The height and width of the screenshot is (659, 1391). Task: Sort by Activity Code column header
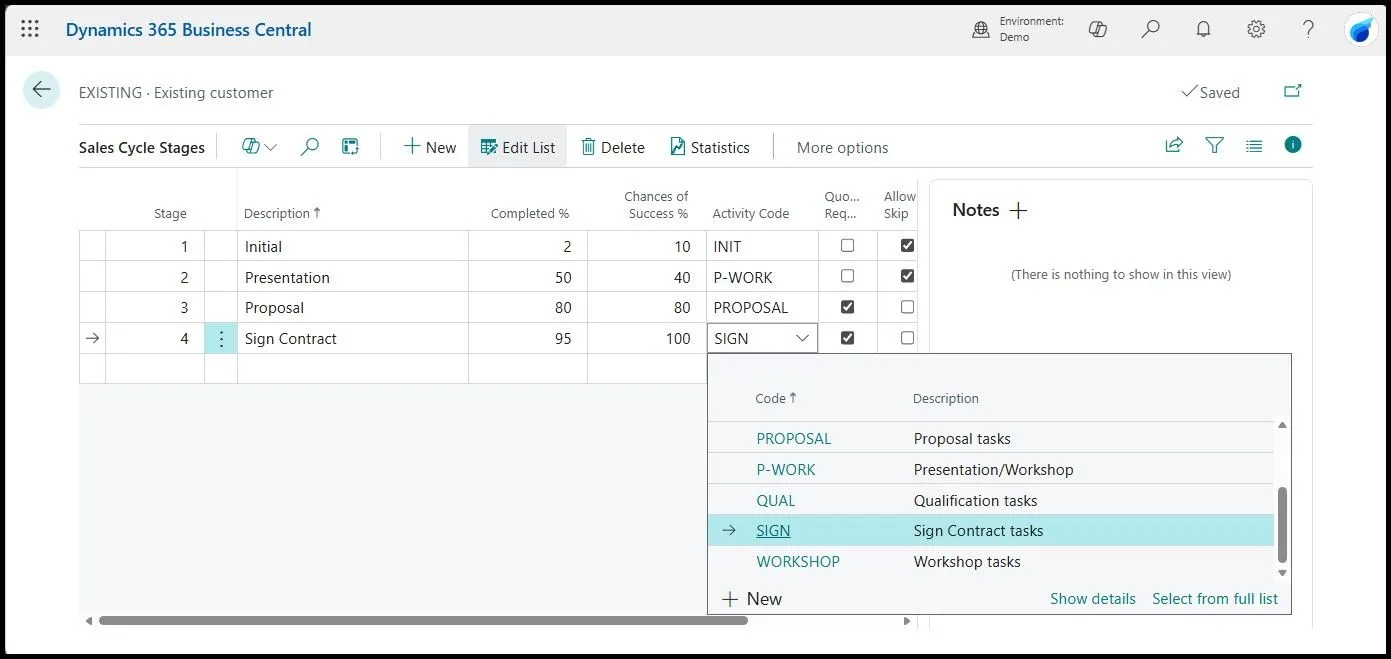[x=751, y=213]
